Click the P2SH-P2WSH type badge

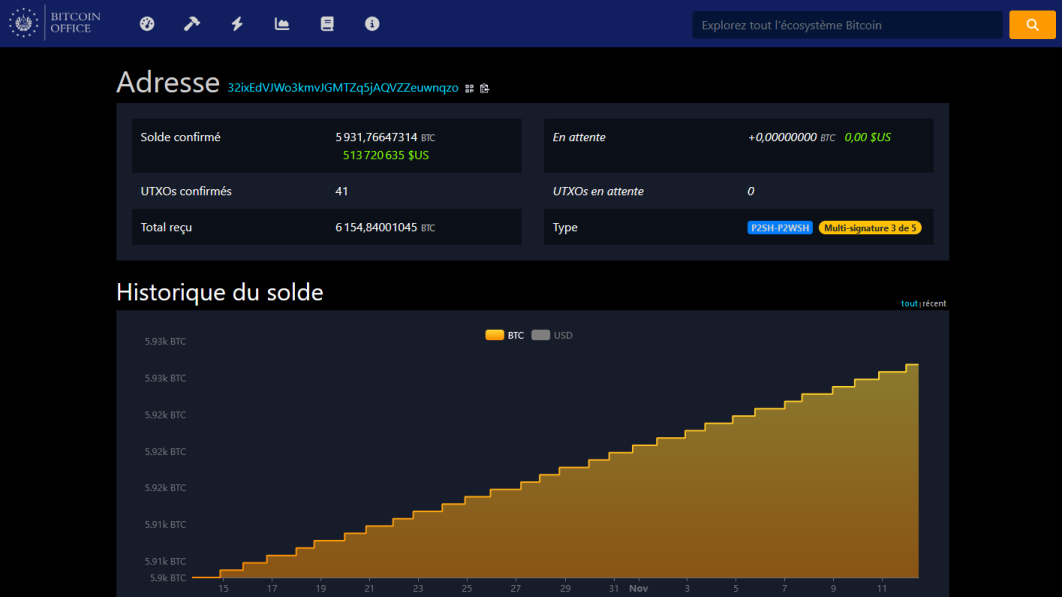[780, 228]
